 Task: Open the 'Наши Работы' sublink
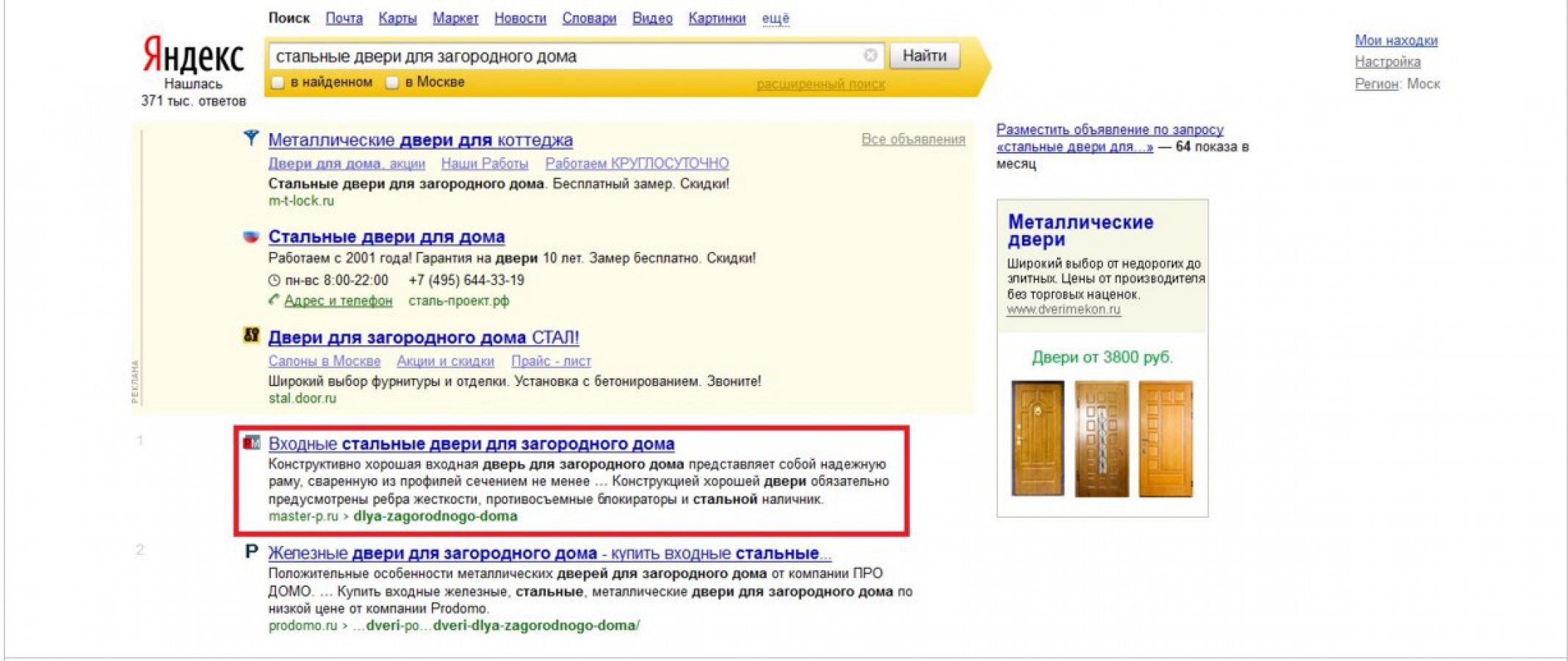[485, 163]
